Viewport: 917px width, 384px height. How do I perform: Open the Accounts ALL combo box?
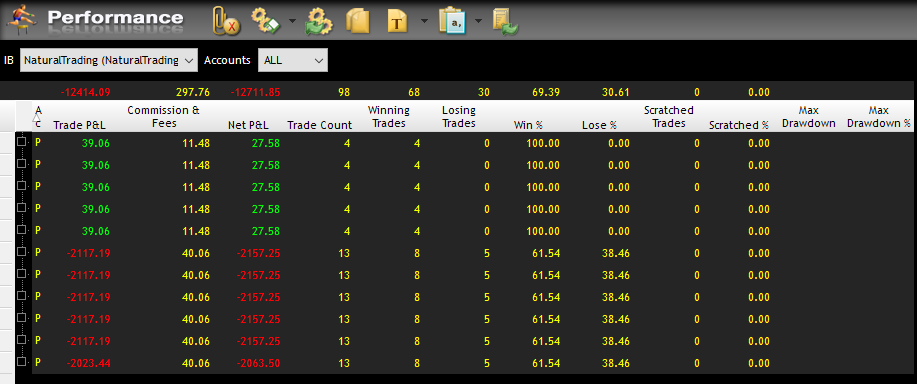coord(293,60)
